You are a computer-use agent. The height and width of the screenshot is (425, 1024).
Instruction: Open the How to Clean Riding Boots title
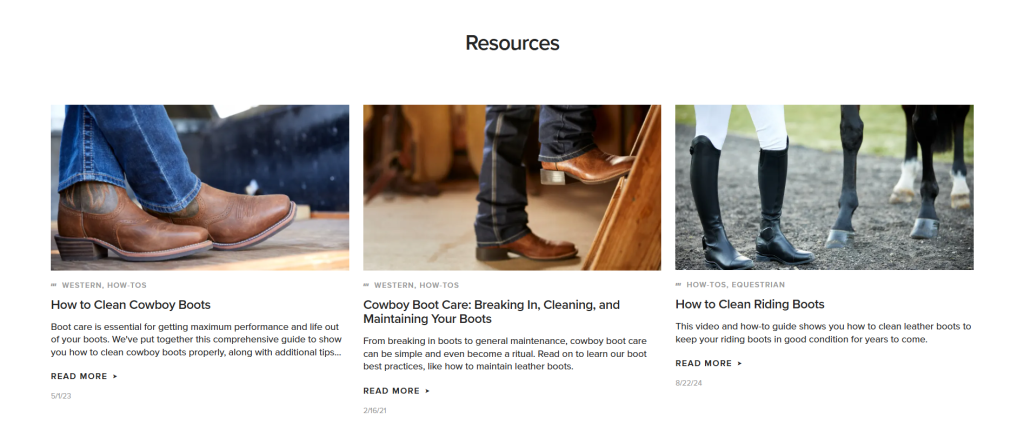click(x=750, y=304)
